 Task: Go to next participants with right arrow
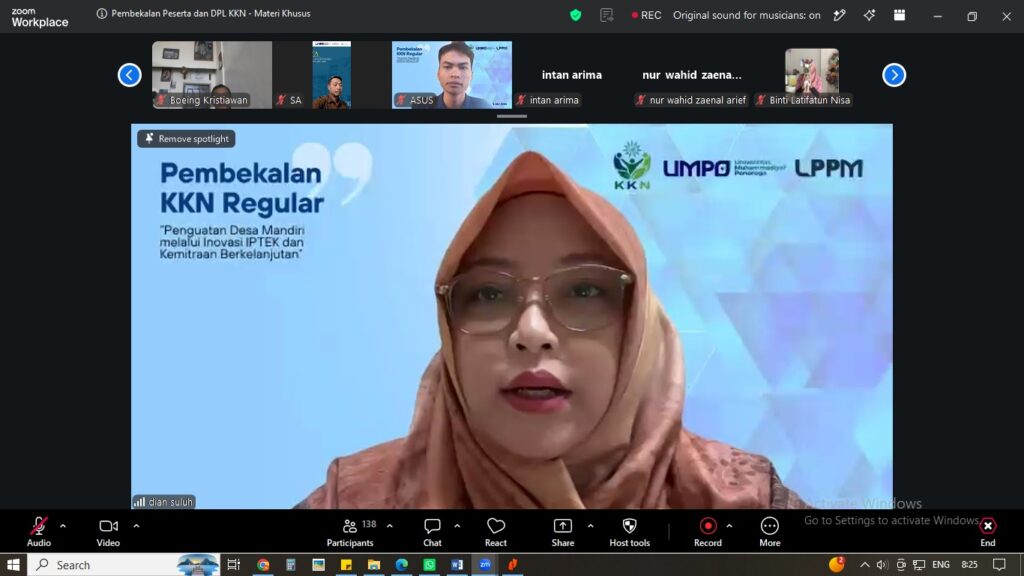894,75
